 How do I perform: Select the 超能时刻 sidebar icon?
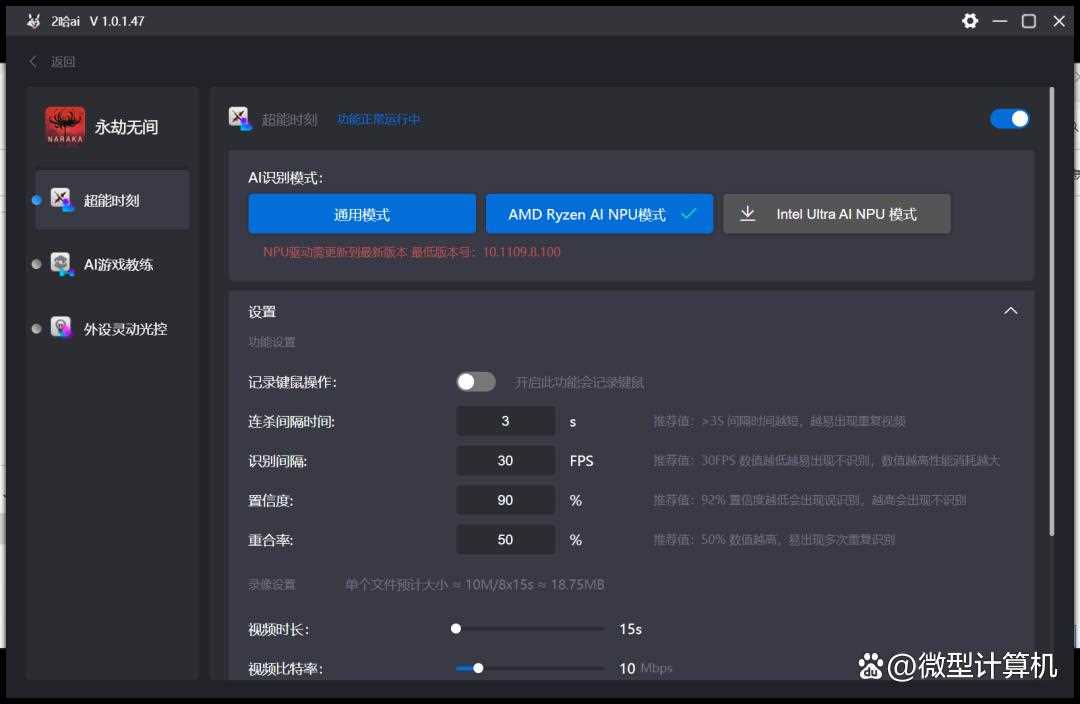click(x=63, y=200)
